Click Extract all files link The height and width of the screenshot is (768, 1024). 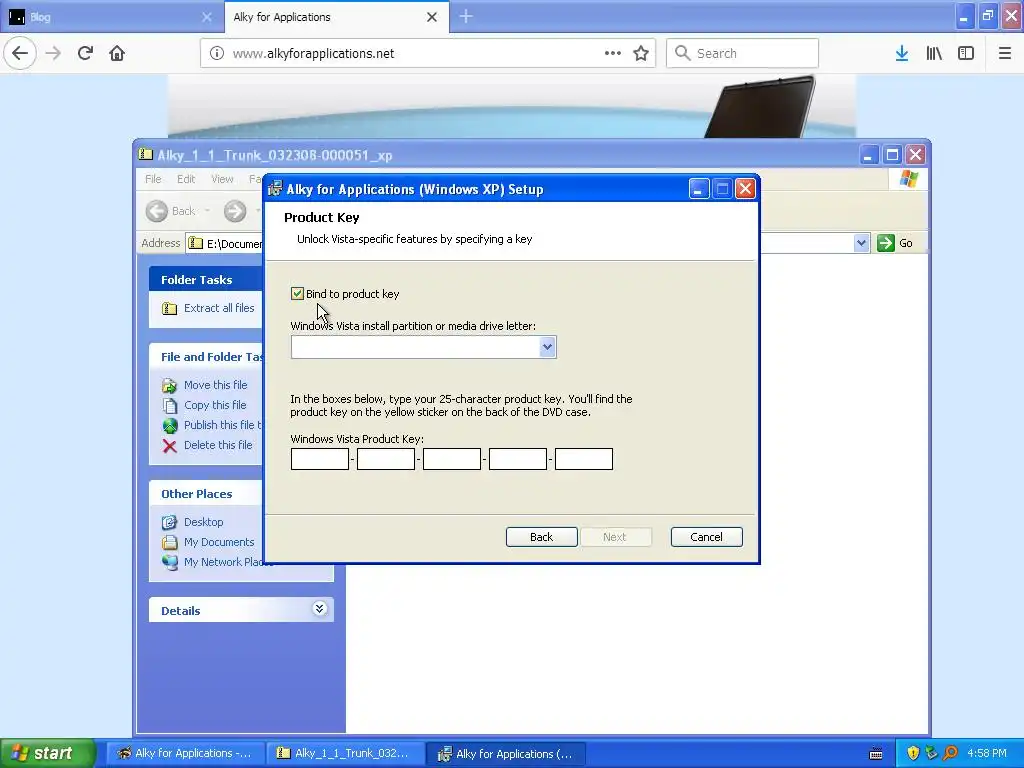pyautogui.click(x=219, y=308)
